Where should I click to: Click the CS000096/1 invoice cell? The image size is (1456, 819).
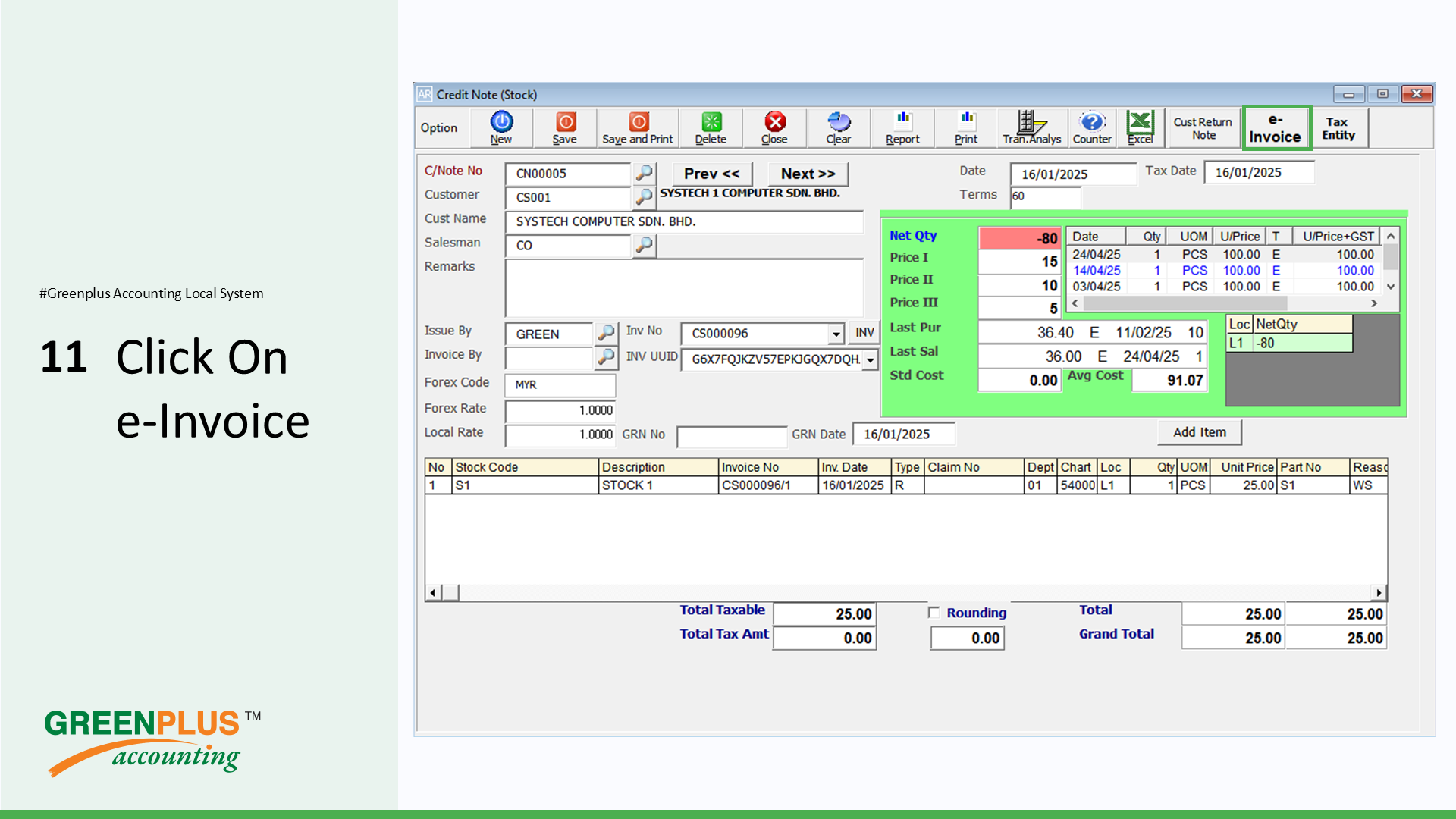pyautogui.click(x=769, y=485)
